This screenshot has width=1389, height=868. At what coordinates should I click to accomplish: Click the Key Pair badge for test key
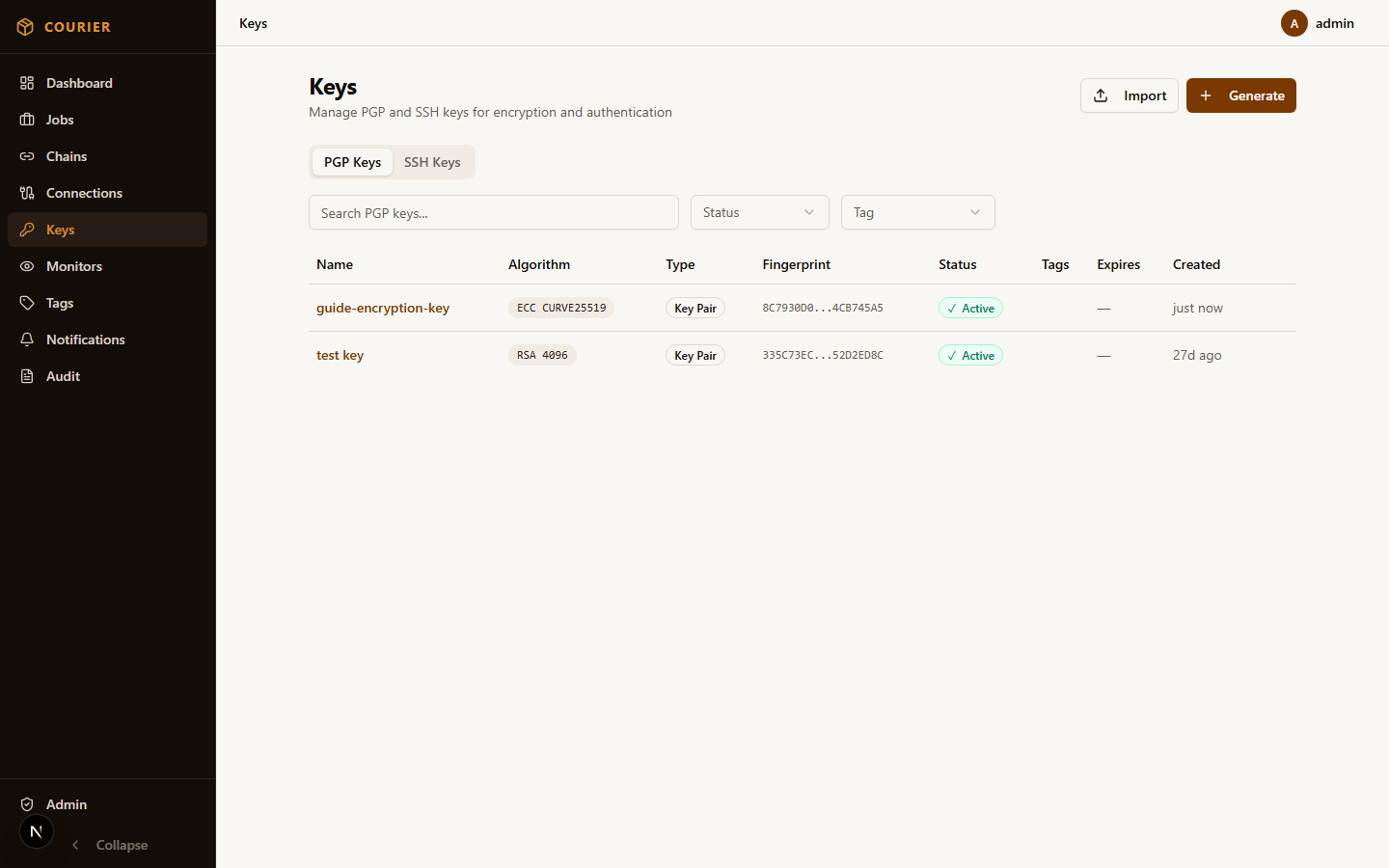point(694,355)
